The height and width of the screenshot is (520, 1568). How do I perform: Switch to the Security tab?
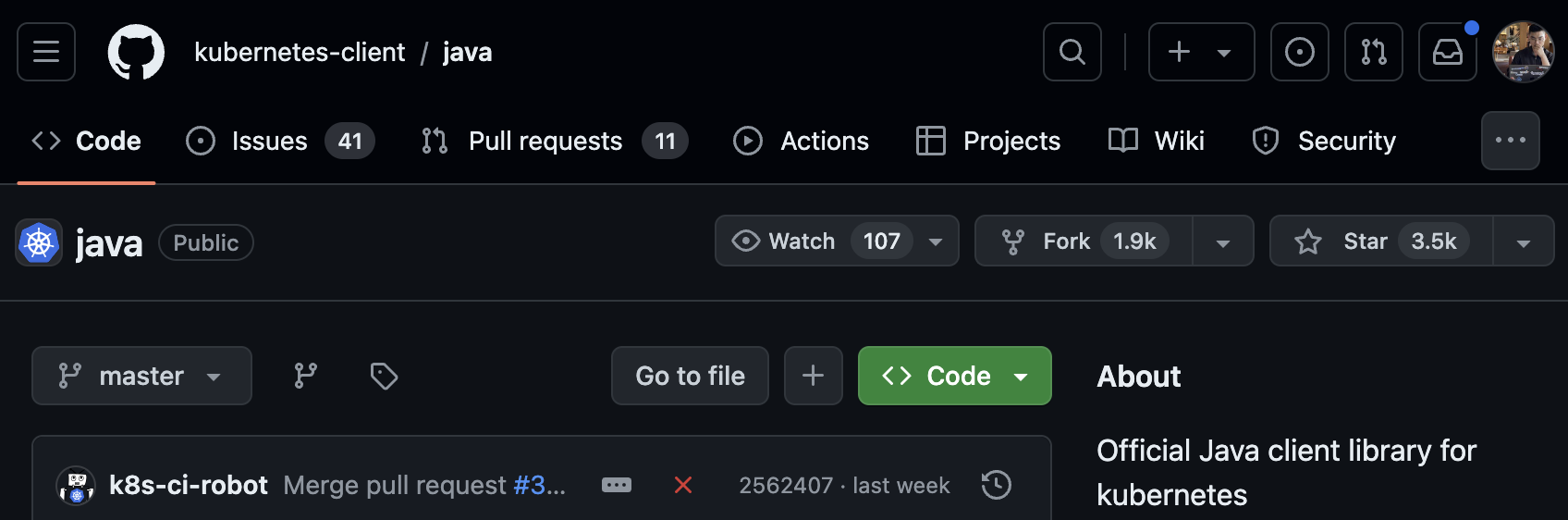coord(1323,141)
